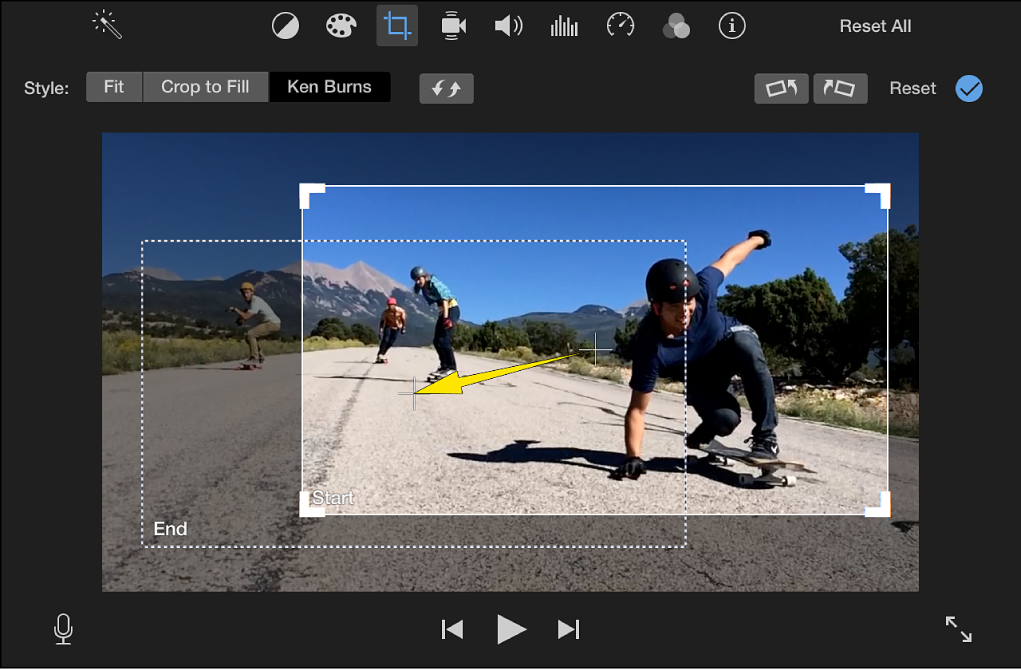Open the clip Volume controls
1021x670 pixels.
[508, 26]
